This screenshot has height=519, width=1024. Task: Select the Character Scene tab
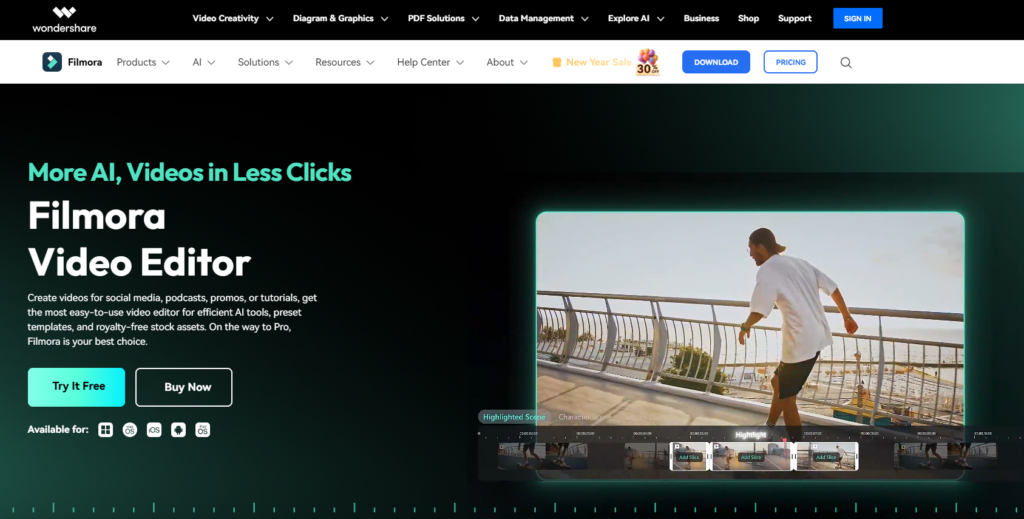[x=584, y=417]
